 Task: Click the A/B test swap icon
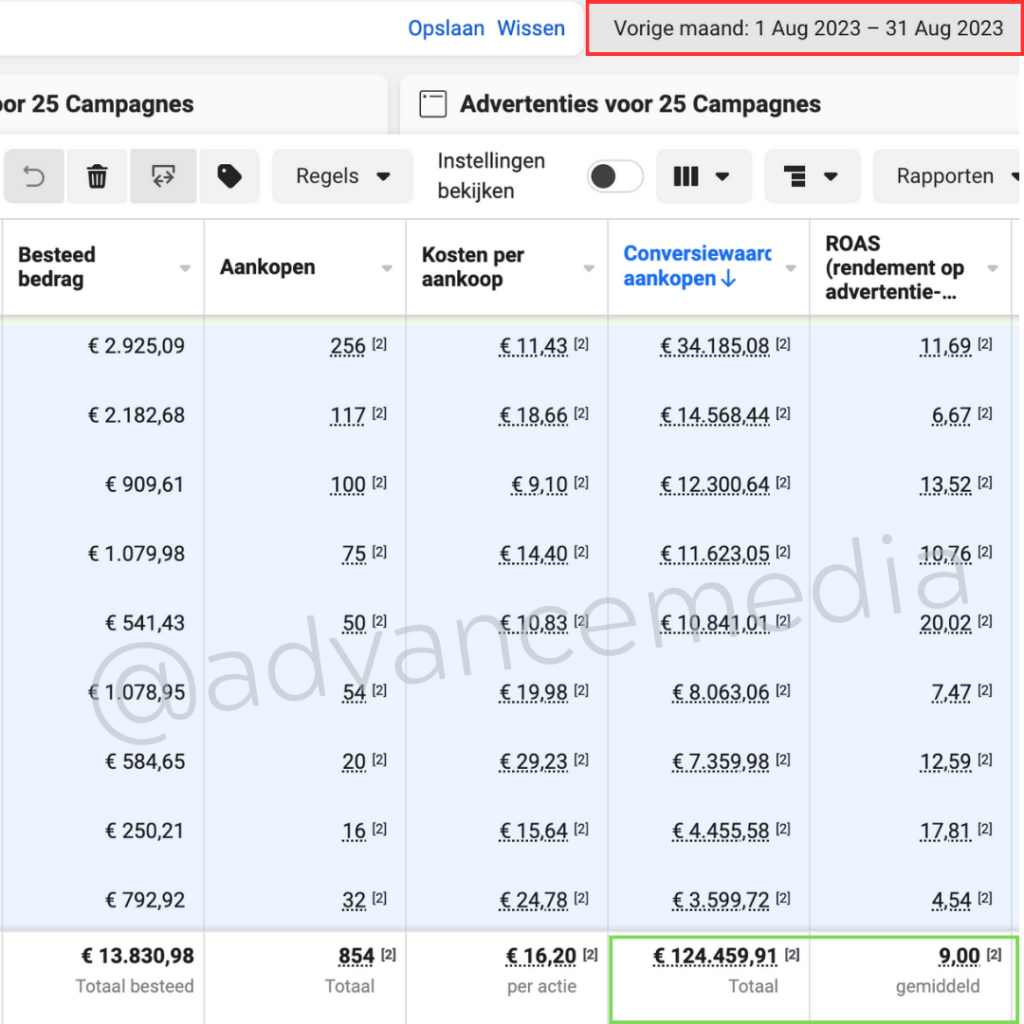coord(163,177)
